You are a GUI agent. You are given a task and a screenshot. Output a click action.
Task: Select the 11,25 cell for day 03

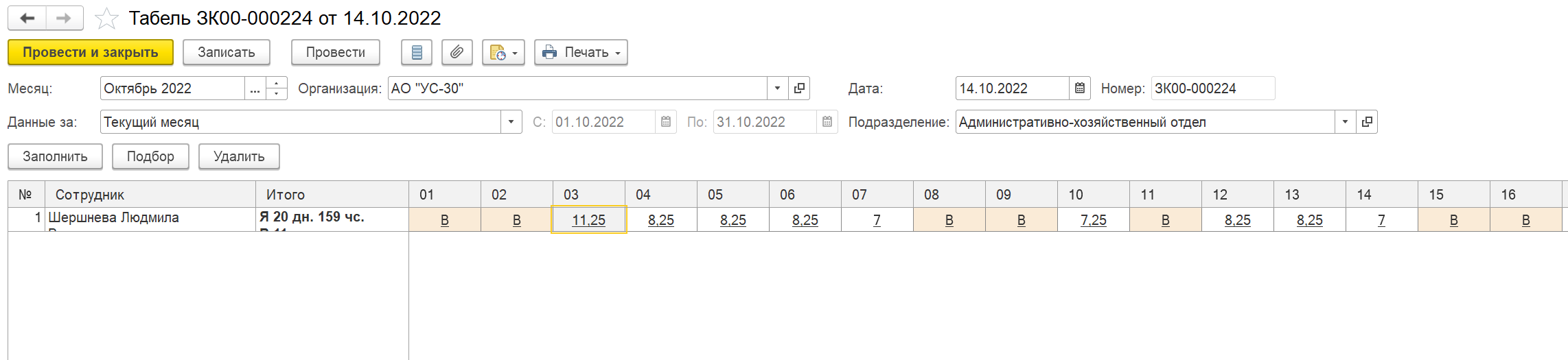click(588, 220)
